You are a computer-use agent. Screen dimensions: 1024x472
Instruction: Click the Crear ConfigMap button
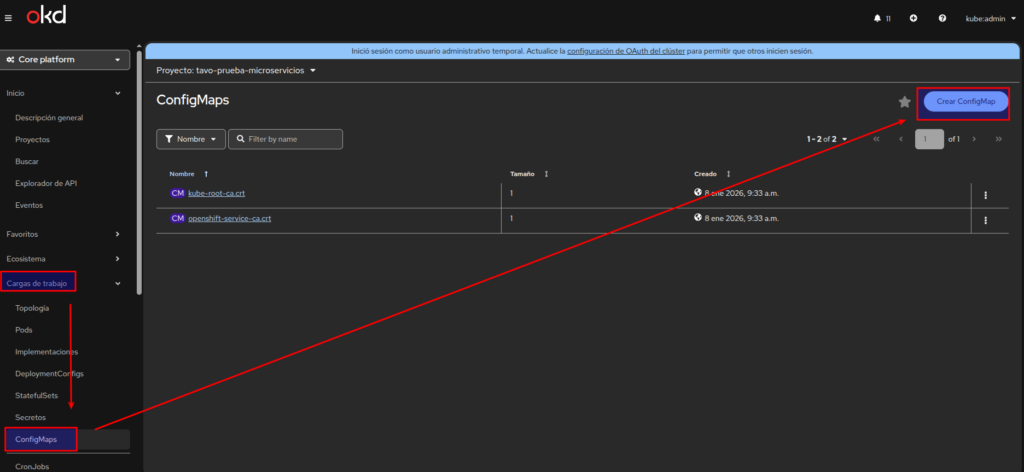(965, 102)
